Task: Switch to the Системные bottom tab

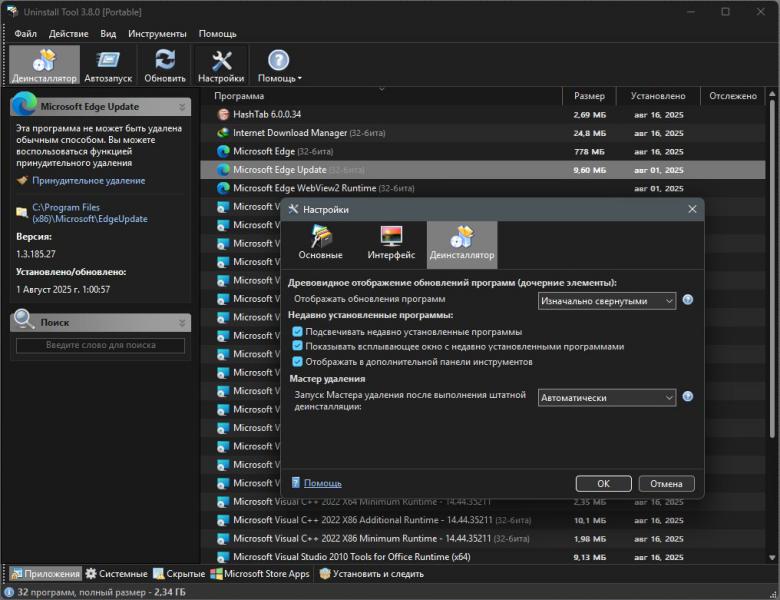Action: click(x=117, y=574)
